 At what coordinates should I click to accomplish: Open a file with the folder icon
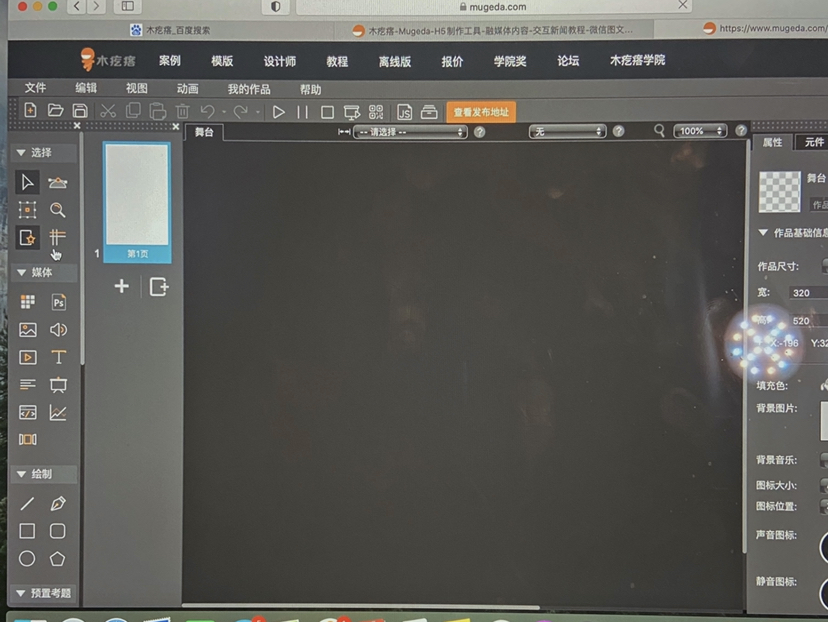click(x=55, y=110)
